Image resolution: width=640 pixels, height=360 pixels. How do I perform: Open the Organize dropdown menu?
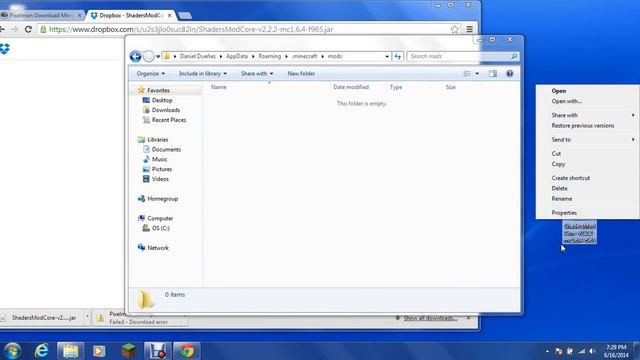(151, 73)
